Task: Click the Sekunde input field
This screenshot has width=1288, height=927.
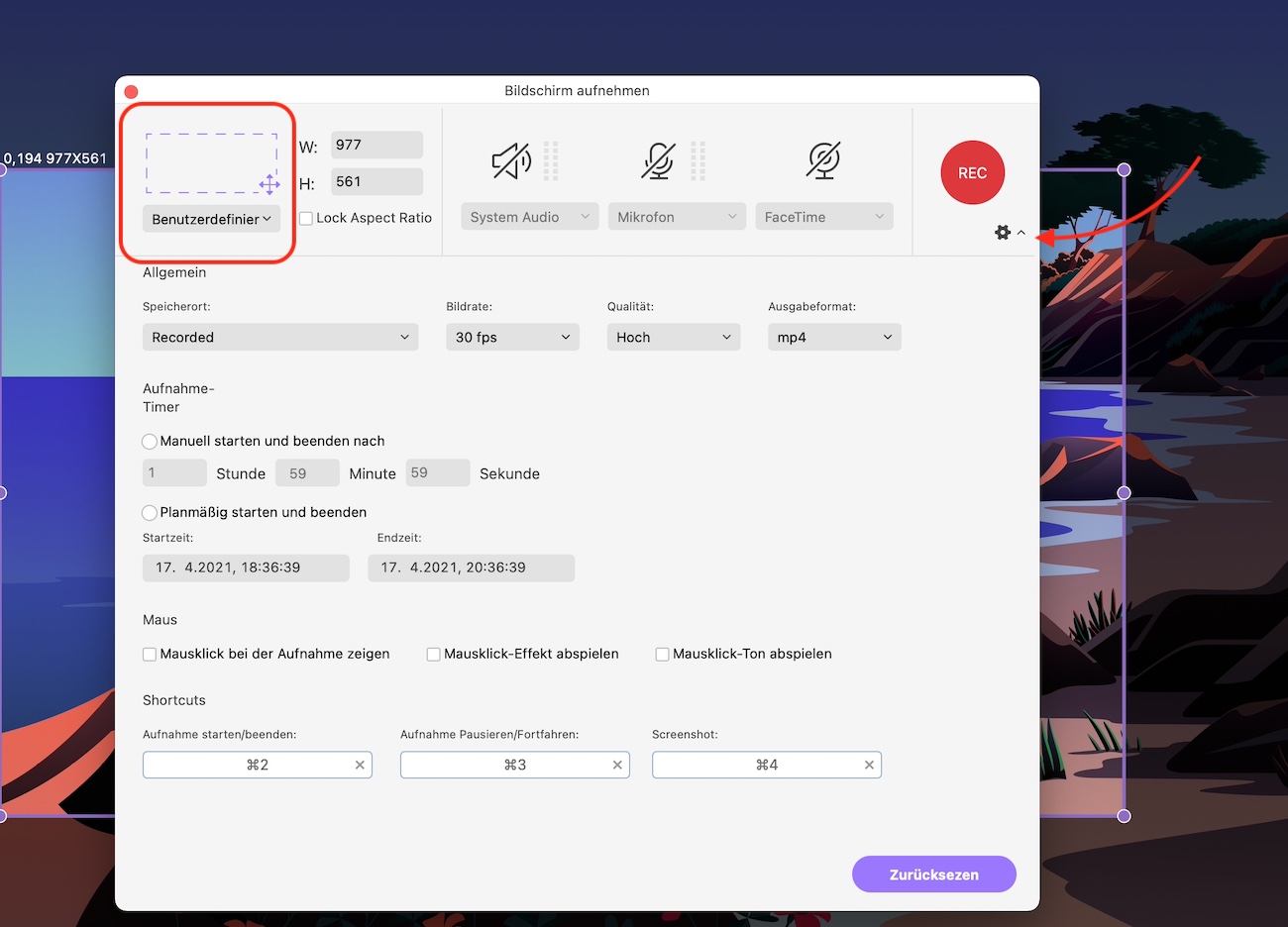Action: [x=438, y=472]
